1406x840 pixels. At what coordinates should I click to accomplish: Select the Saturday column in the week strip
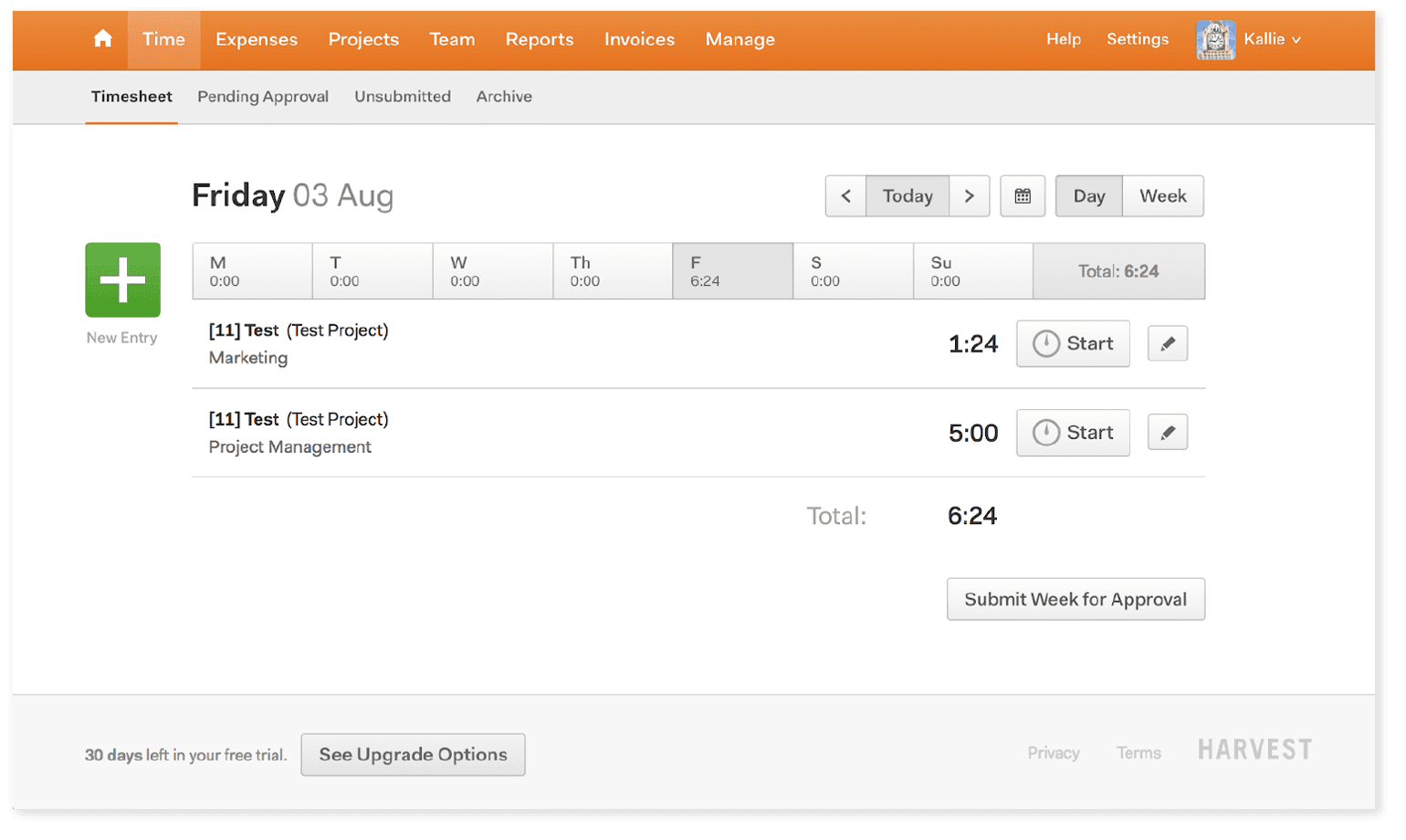click(852, 270)
